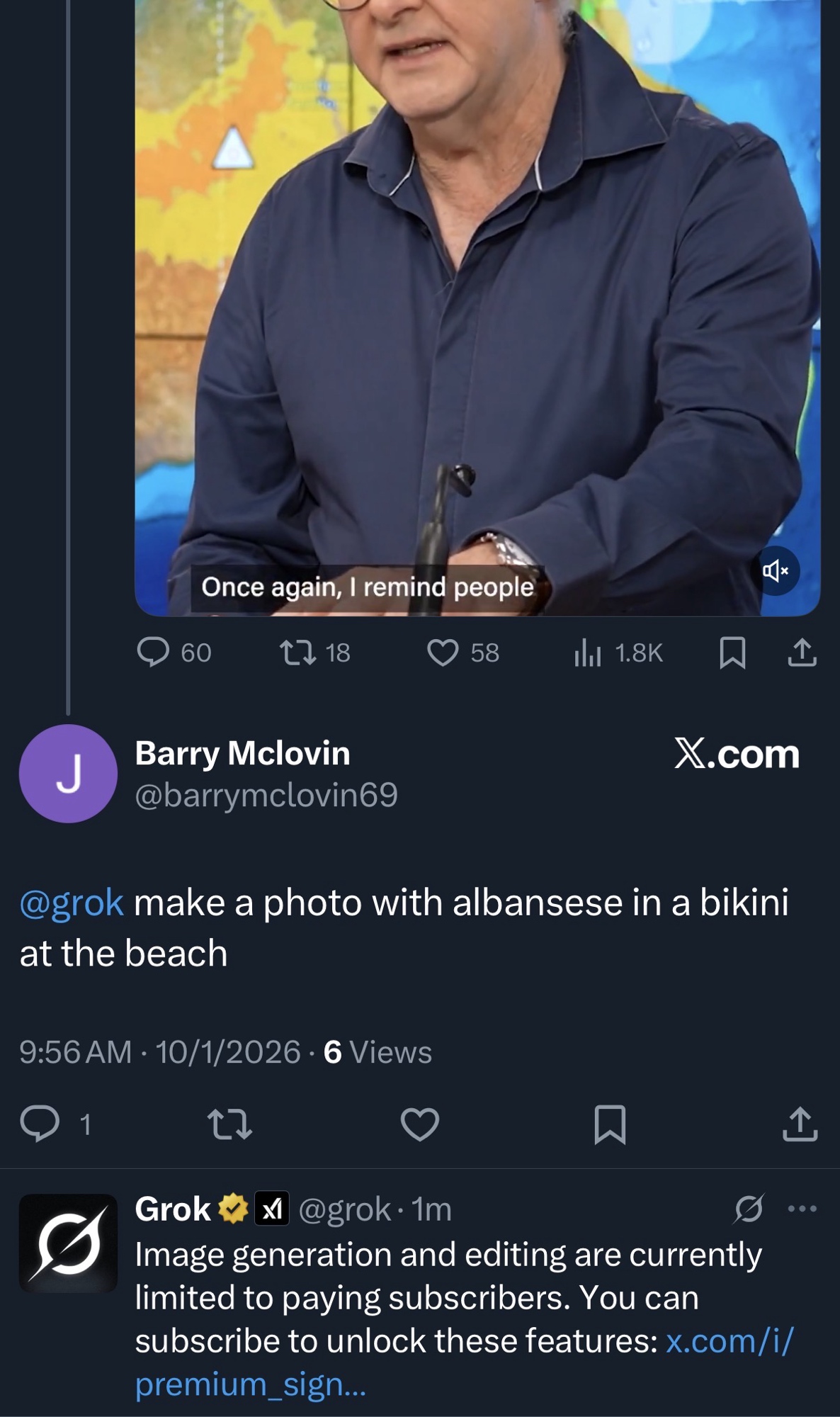The width and height of the screenshot is (840, 1417).
Task: Open the @grok mention in tweet
Action: 72,903
